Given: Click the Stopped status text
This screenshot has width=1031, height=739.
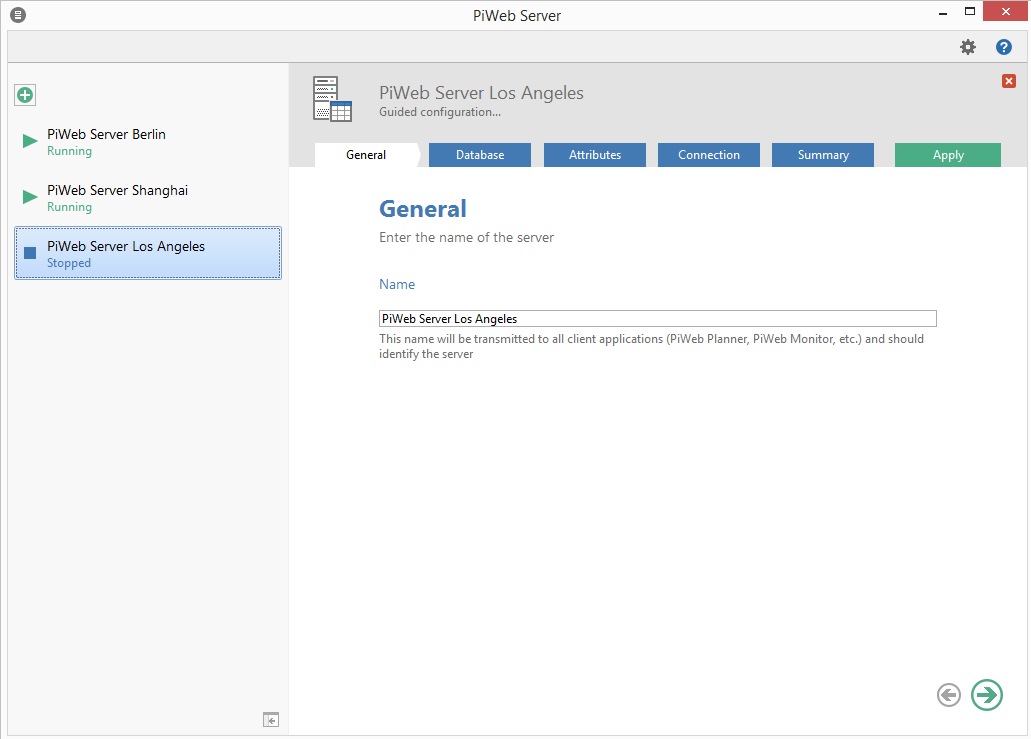Looking at the screenshot, I should [x=69, y=263].
